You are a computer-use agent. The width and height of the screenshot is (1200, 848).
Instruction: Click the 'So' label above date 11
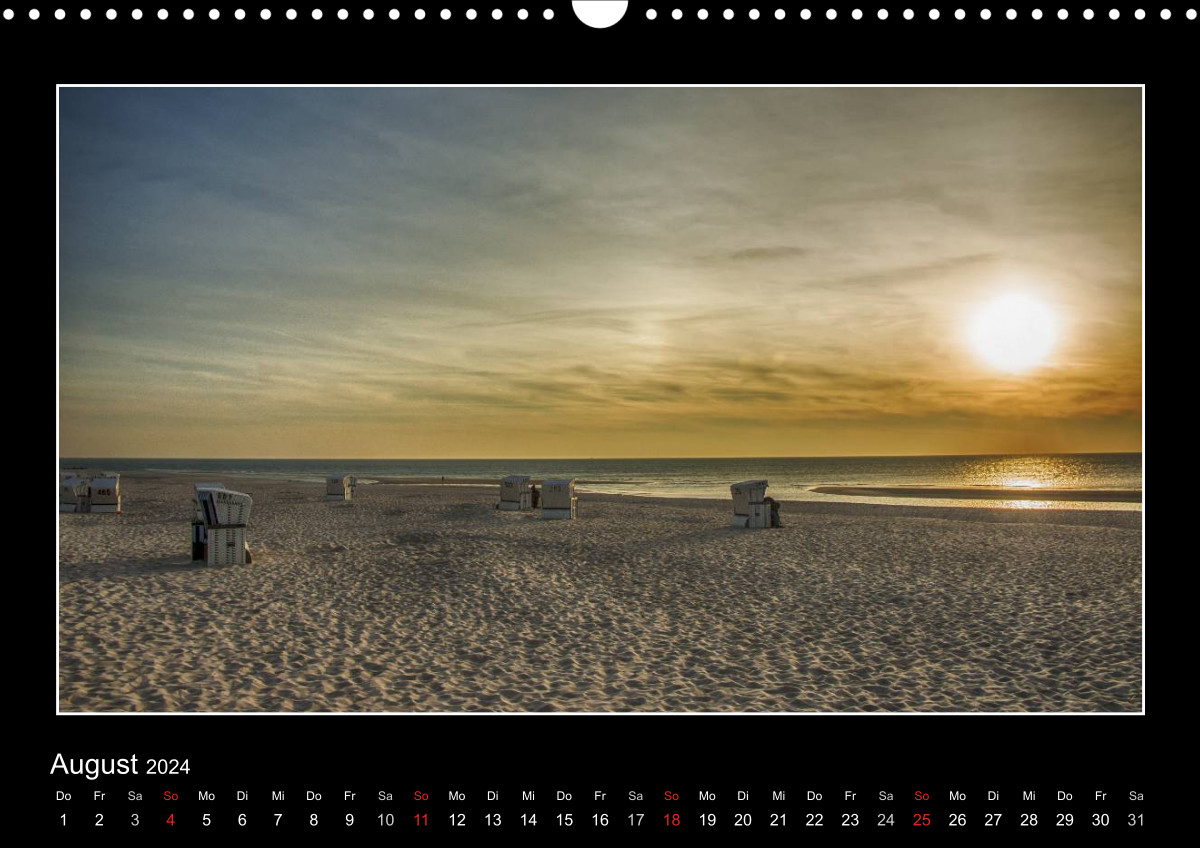pyautogui.click(x=421, y=796)
